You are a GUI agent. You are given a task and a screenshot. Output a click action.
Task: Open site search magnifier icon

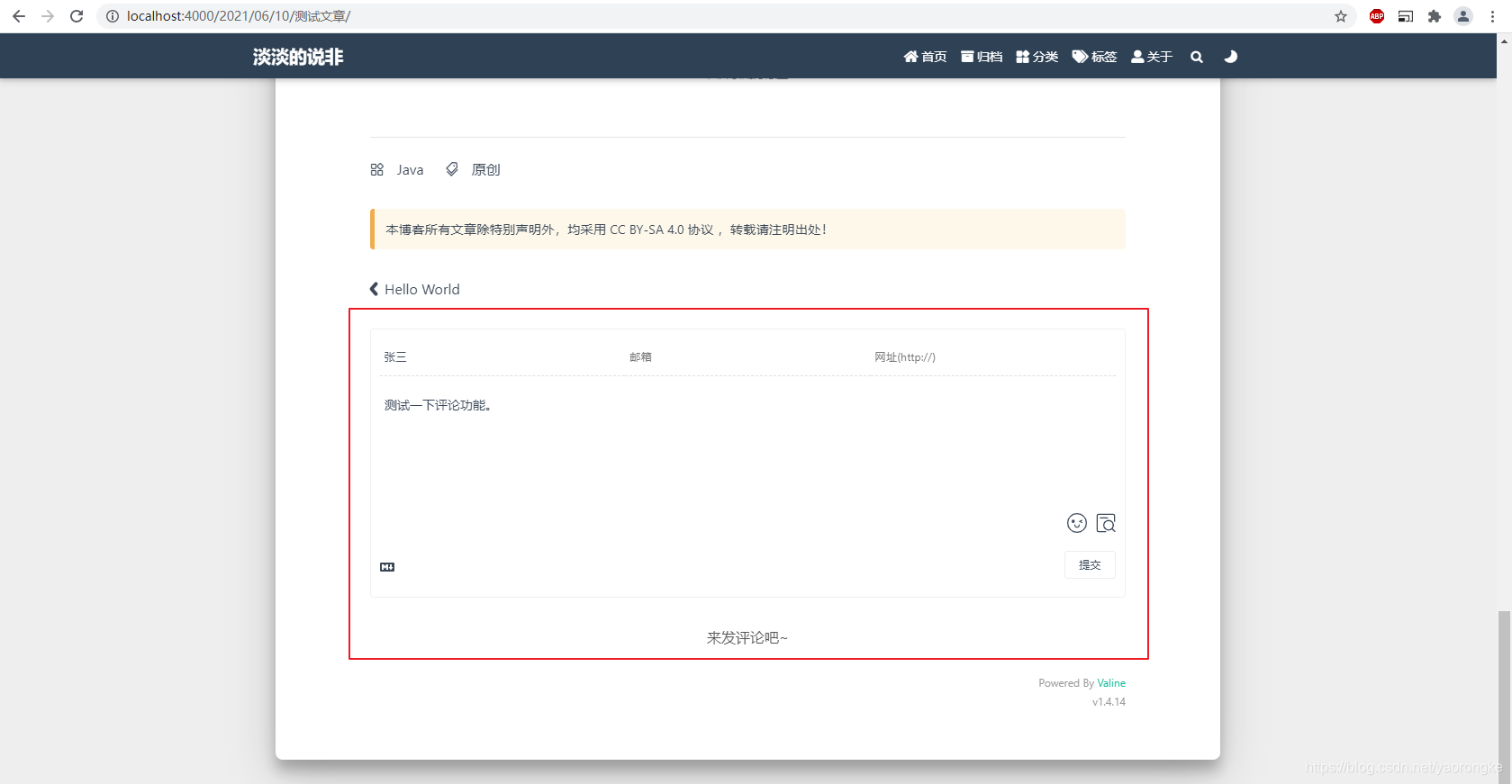1197,57
